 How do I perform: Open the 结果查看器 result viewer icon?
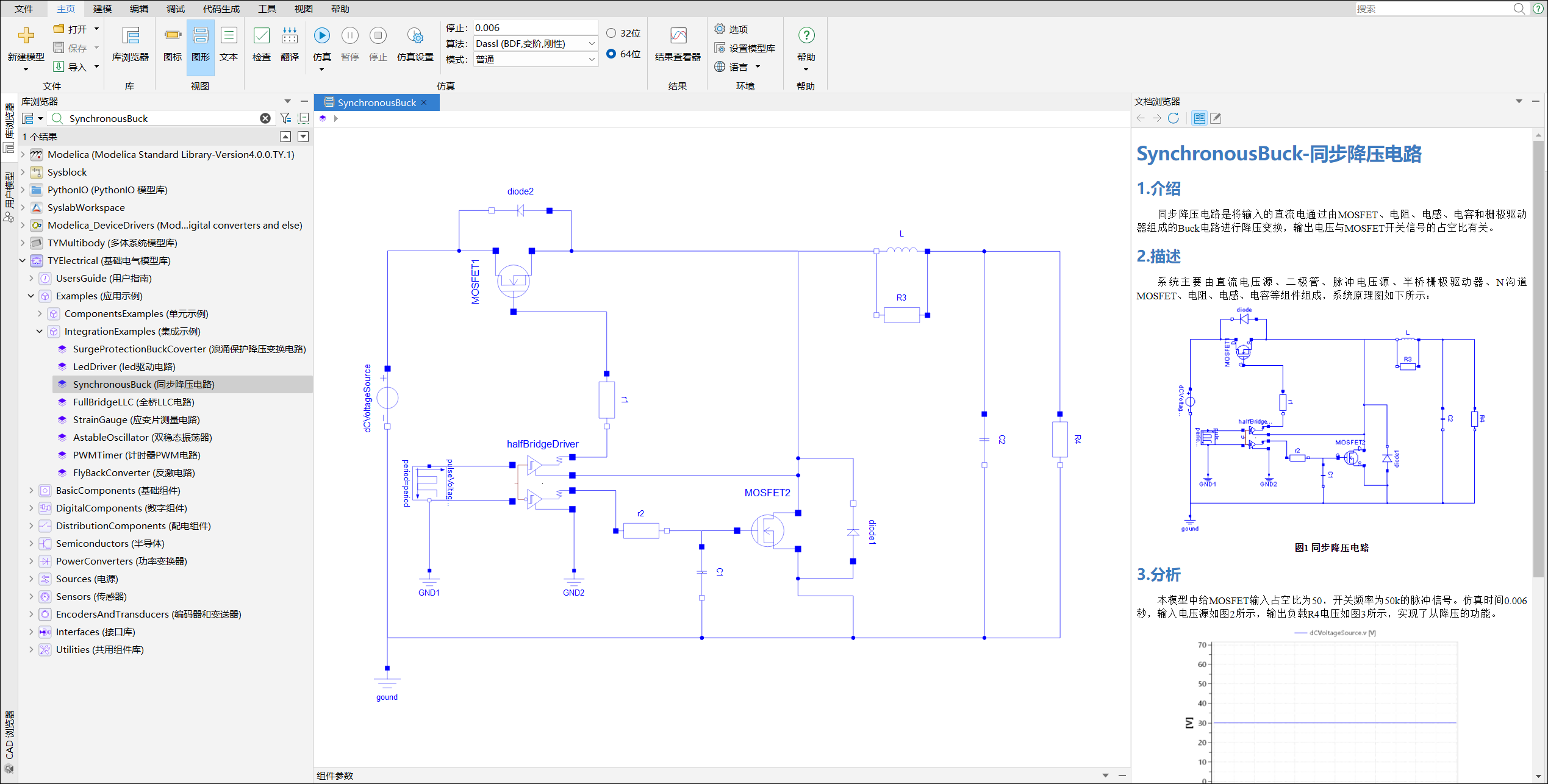[x=678, y=37]
